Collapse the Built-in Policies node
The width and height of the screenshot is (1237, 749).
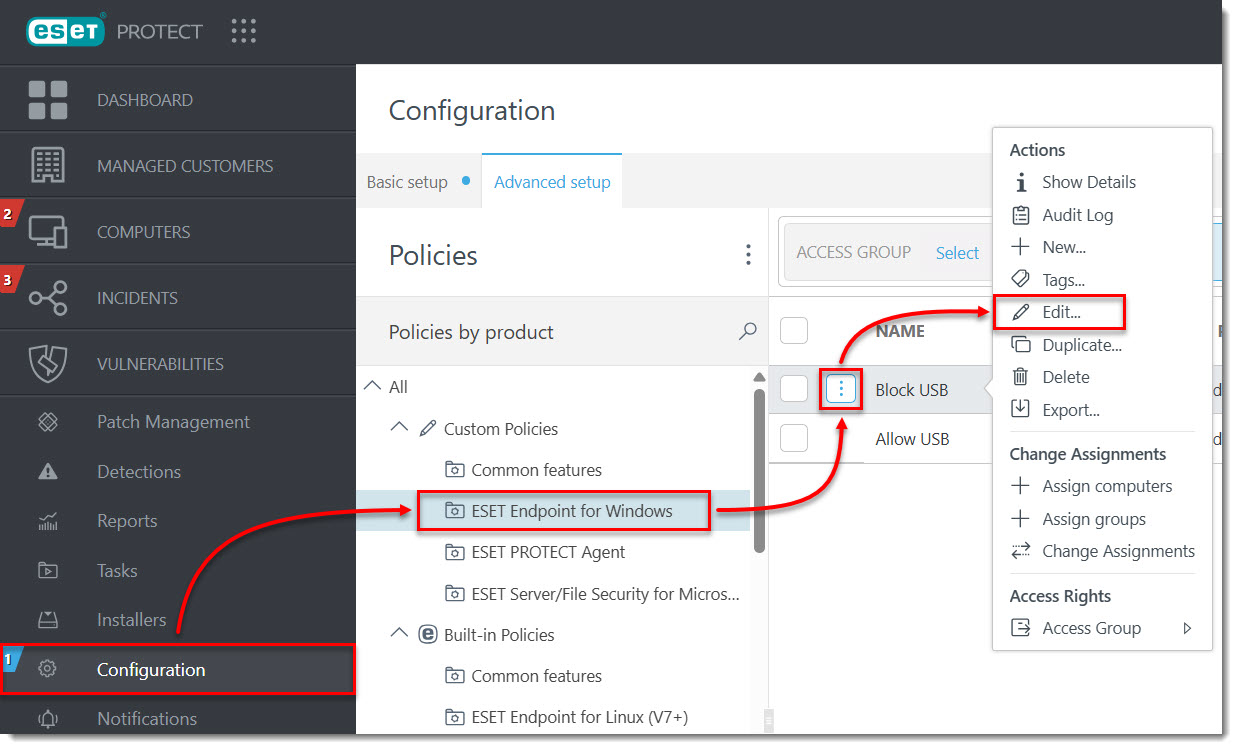[399, 634]
